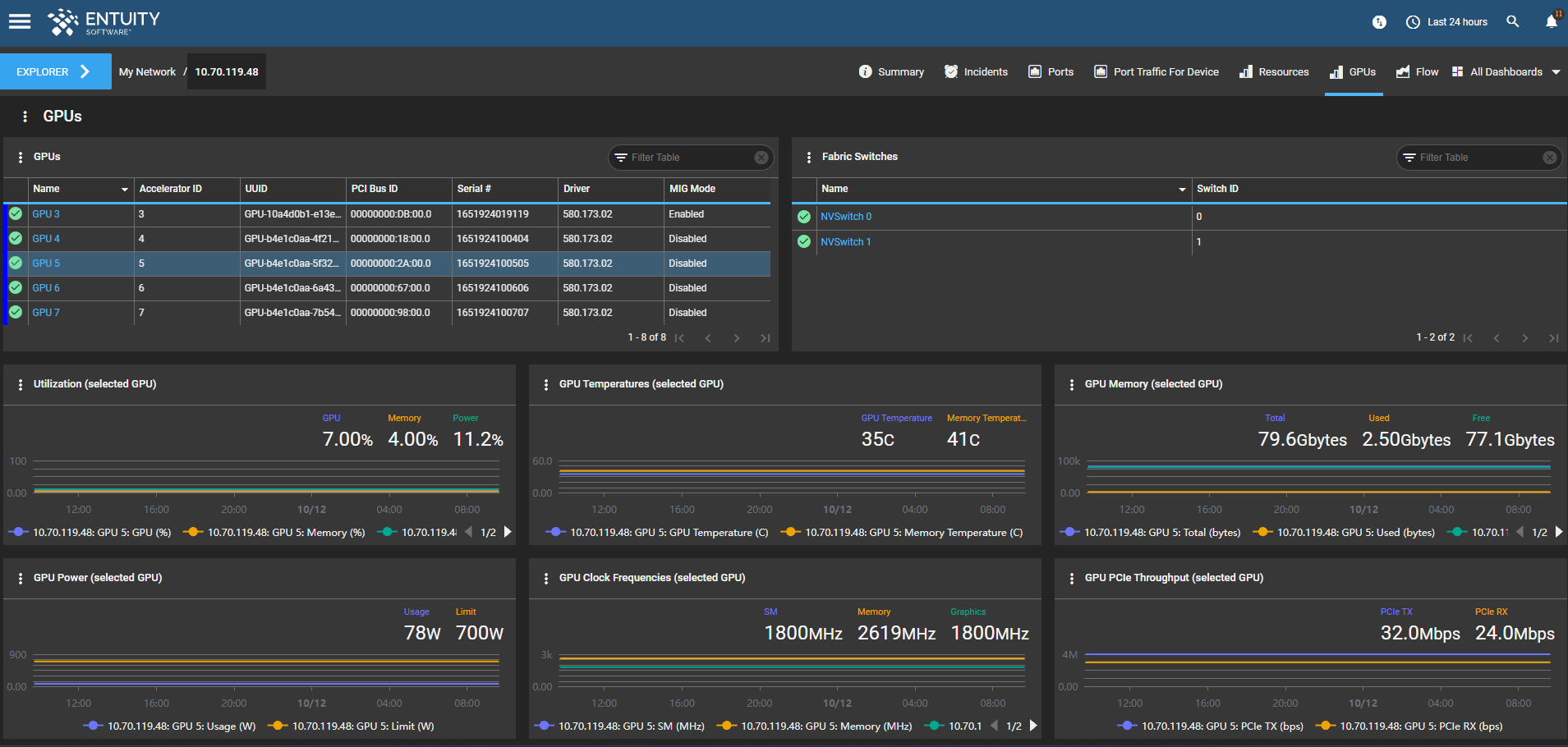The image size is (1568, 747).
Task: Sort Fabric Switches by Name column arrow
Action: (x=1183, y=190)
